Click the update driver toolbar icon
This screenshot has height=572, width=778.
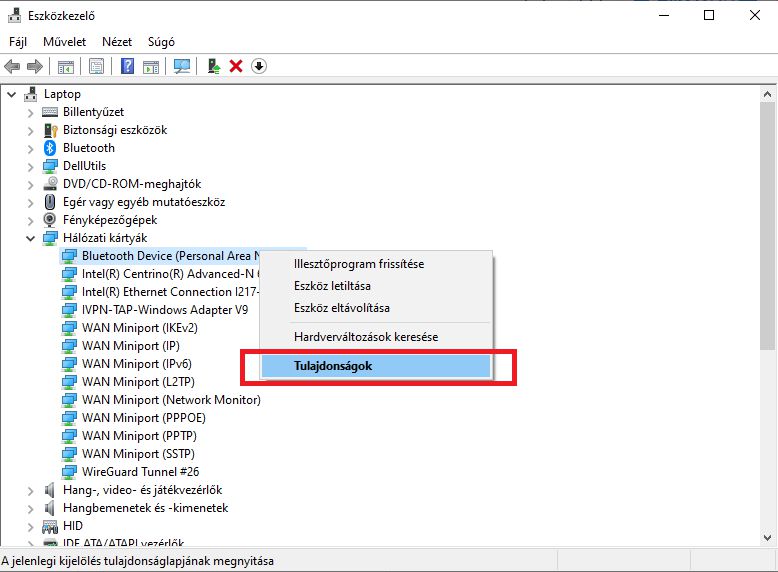[213, 66]
